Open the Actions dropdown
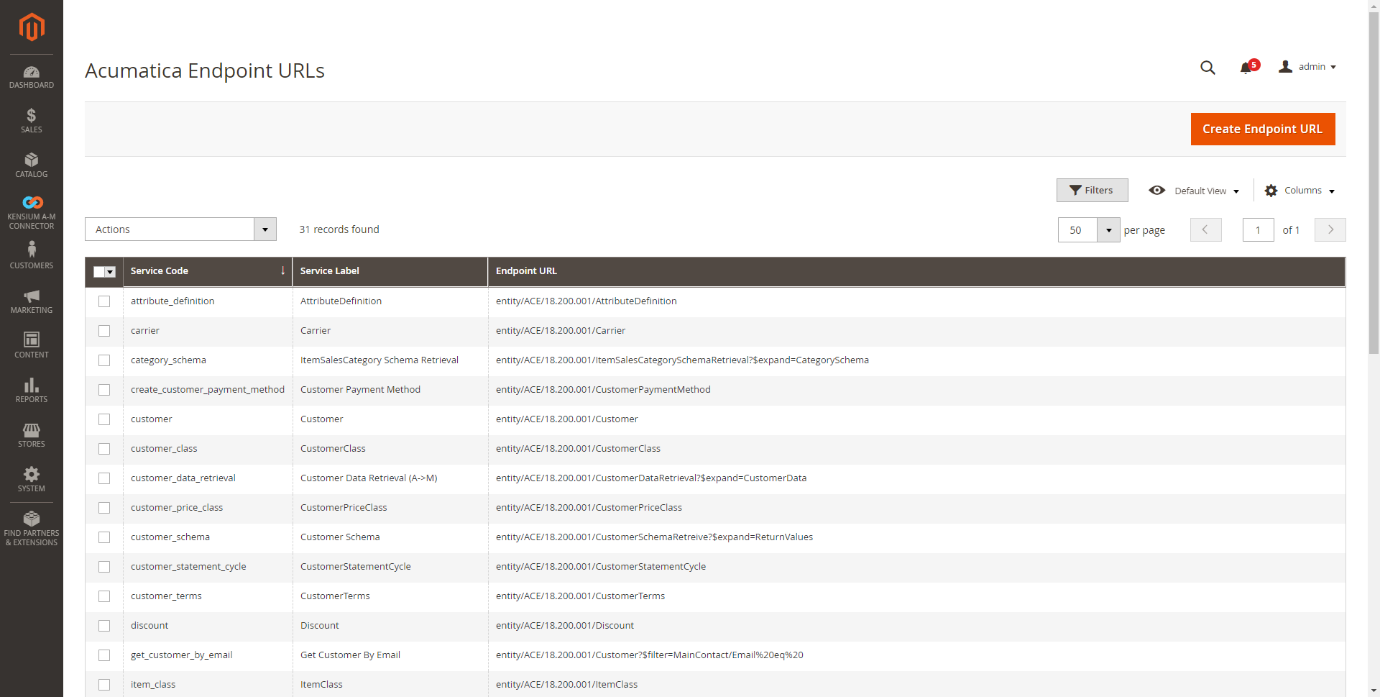This screenshot has height=697, width=1380. click(180, 229)
